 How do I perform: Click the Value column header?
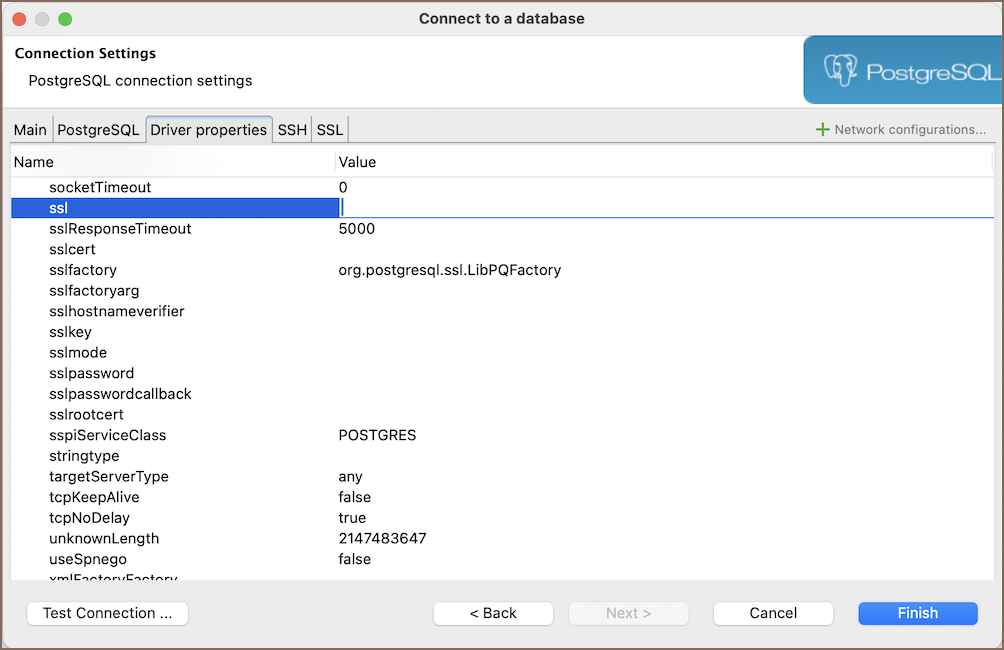pos(357,162)
